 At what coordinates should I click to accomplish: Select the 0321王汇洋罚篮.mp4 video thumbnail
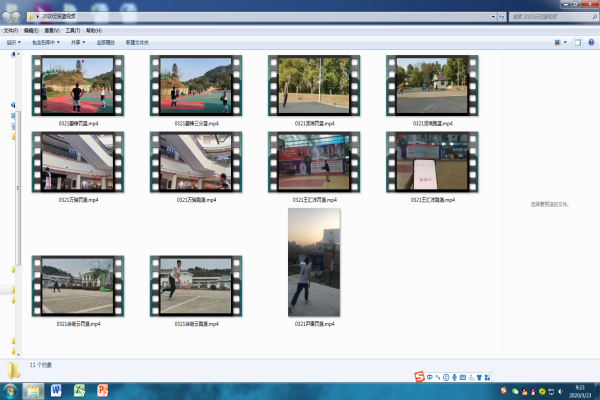tap(313, 162)
